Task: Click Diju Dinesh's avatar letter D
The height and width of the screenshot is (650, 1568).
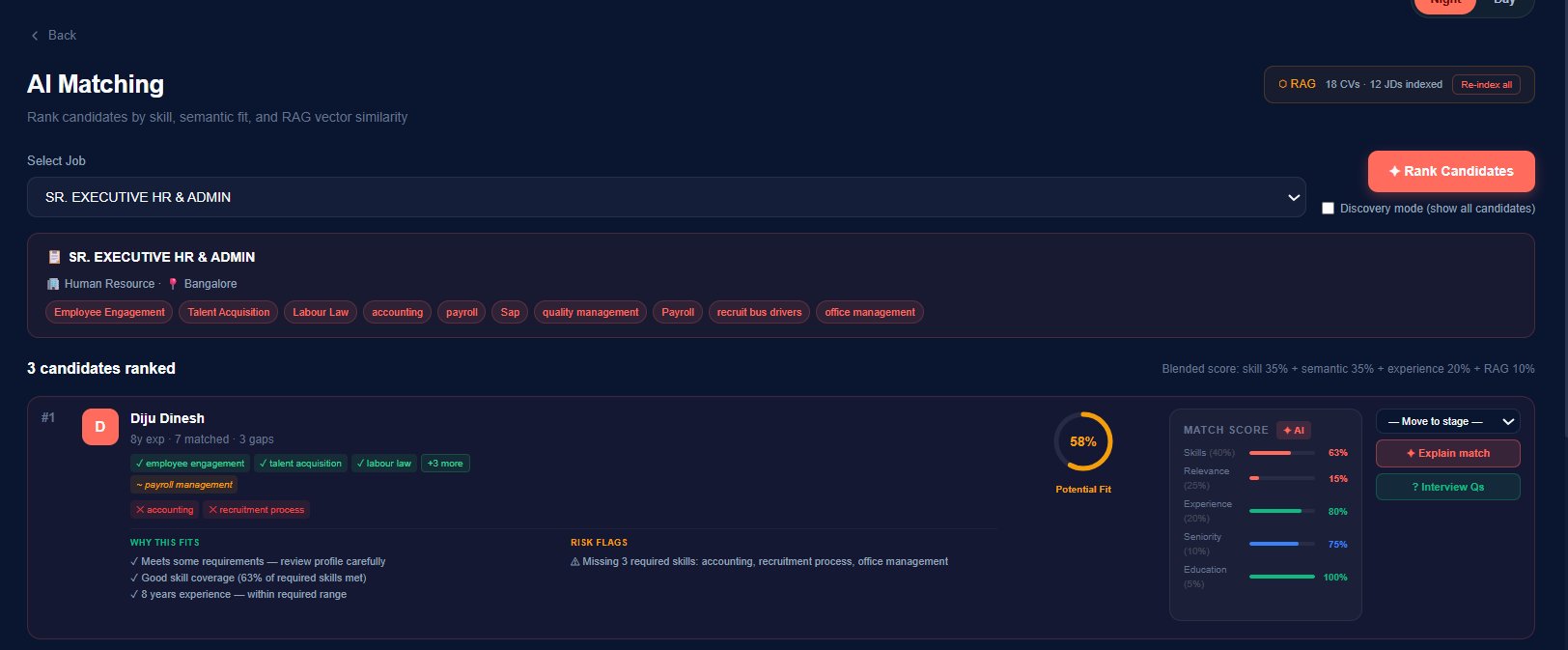Action: [x=100, y=427]
